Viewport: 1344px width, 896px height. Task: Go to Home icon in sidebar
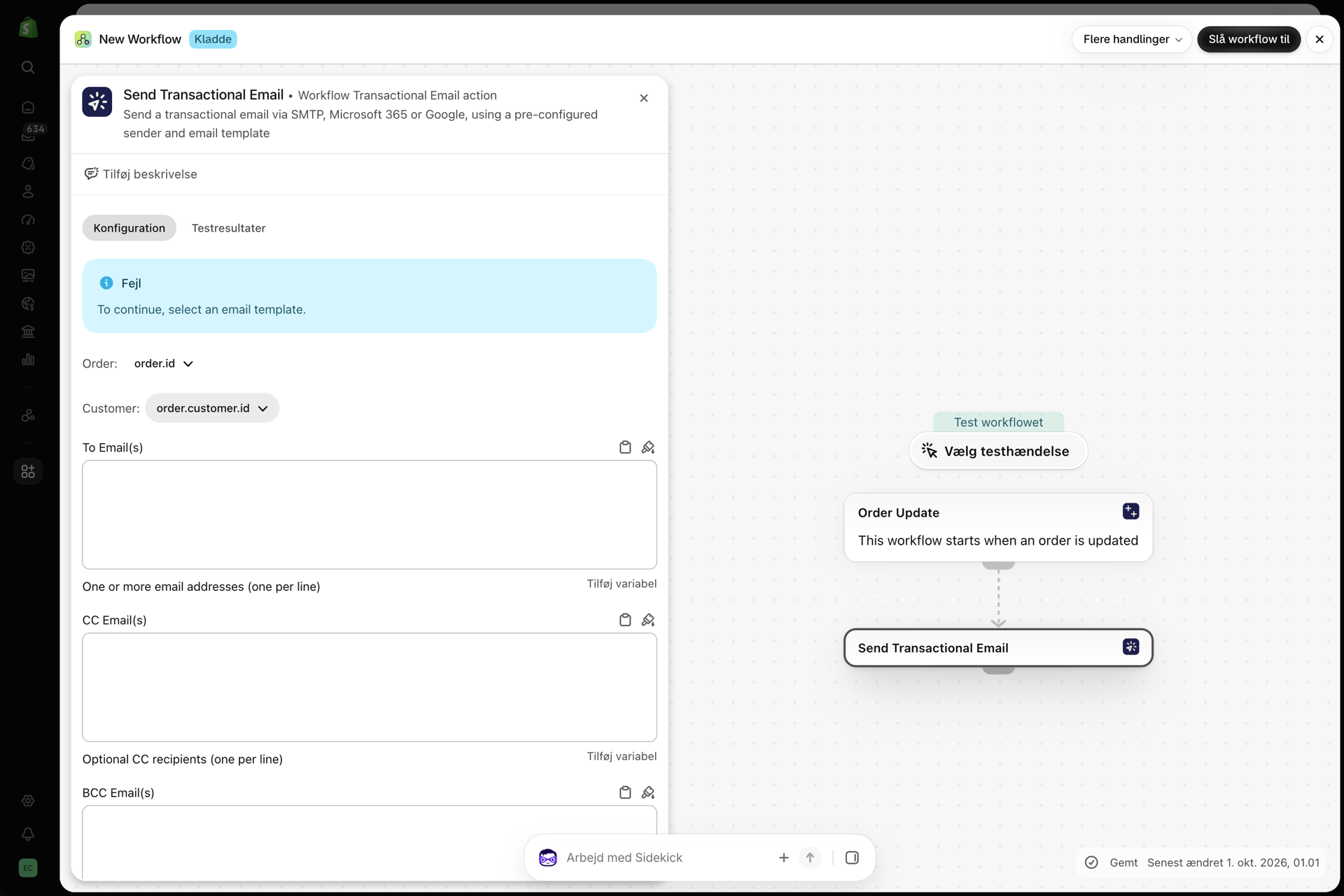pyautogui.click(x=28, y=107)
